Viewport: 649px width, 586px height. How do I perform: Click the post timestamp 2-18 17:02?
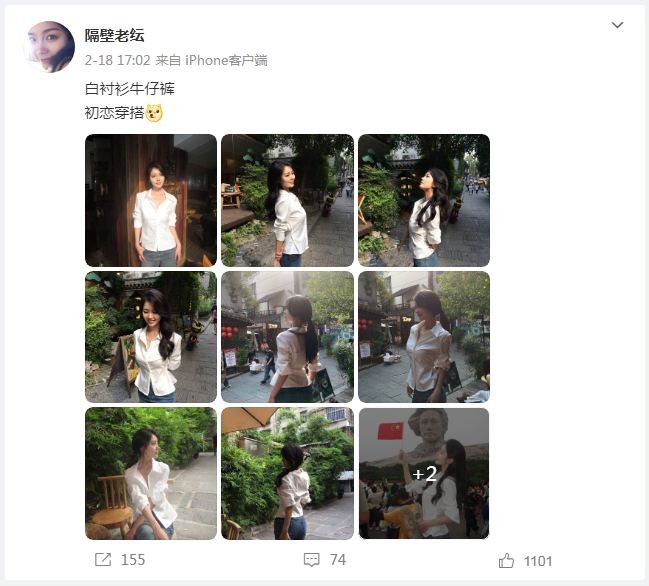click(x=118, y=60)
